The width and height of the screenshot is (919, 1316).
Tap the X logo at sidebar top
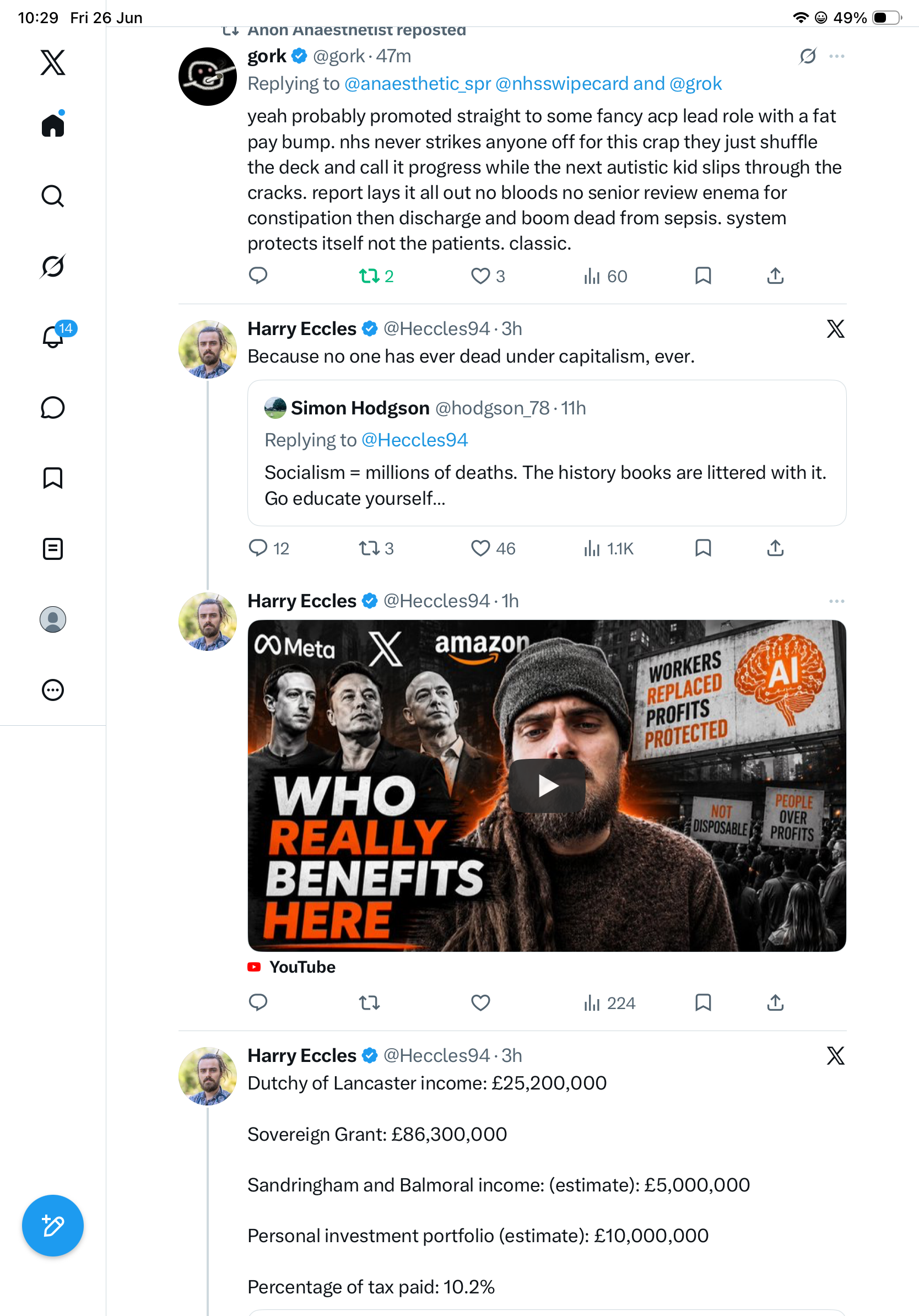point(53,62)
